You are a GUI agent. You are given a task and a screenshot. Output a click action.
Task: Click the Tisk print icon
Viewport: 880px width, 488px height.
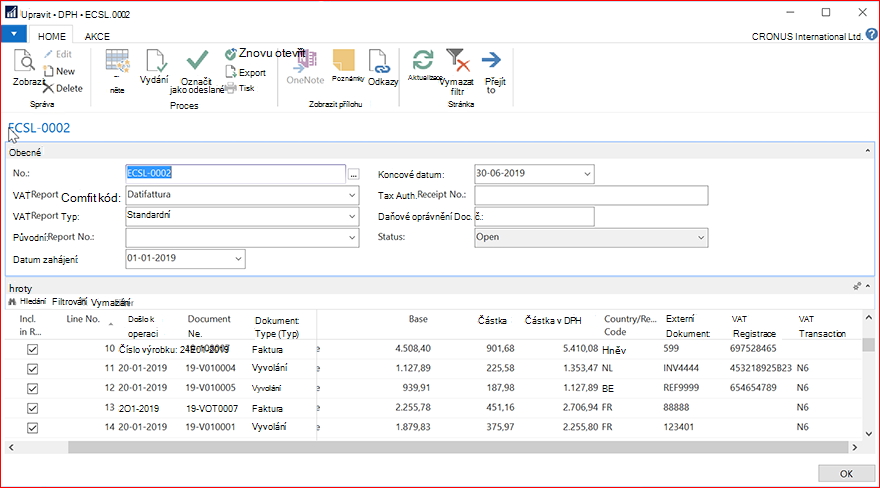tap(230, 89)
